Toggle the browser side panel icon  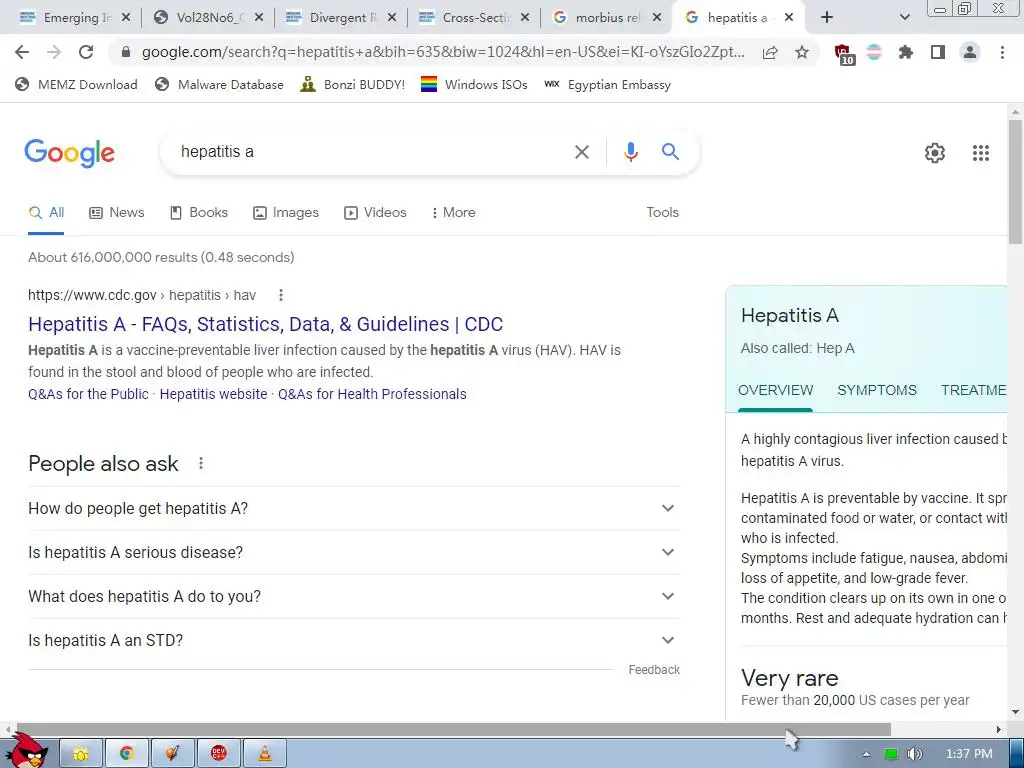click(938, 52)
